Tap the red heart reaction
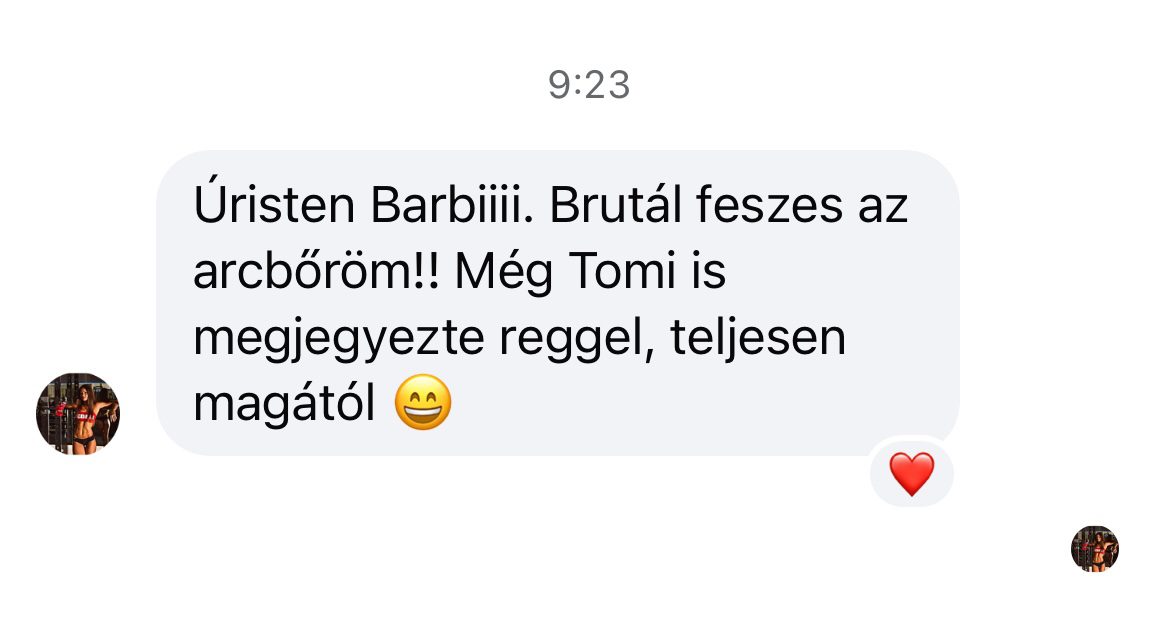Viewport: 1173px width, 627px height. [x=911, y=474]
